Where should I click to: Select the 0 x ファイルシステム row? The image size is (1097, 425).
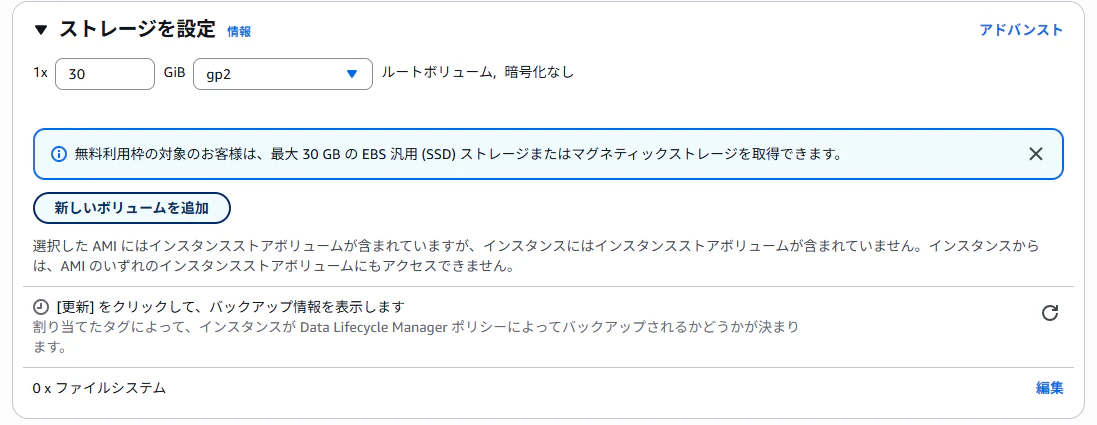pyautogui.click(x=548, y=388)
